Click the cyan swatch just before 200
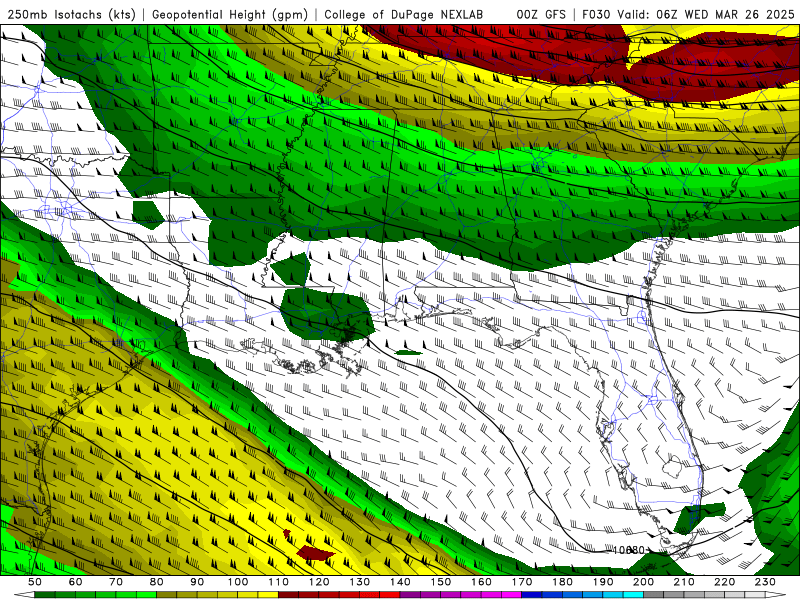 click(x=633, y=595)
